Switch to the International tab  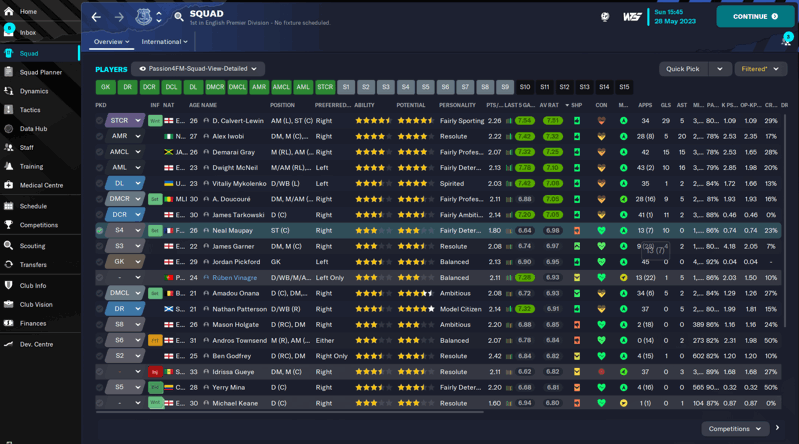pos(164,42)
